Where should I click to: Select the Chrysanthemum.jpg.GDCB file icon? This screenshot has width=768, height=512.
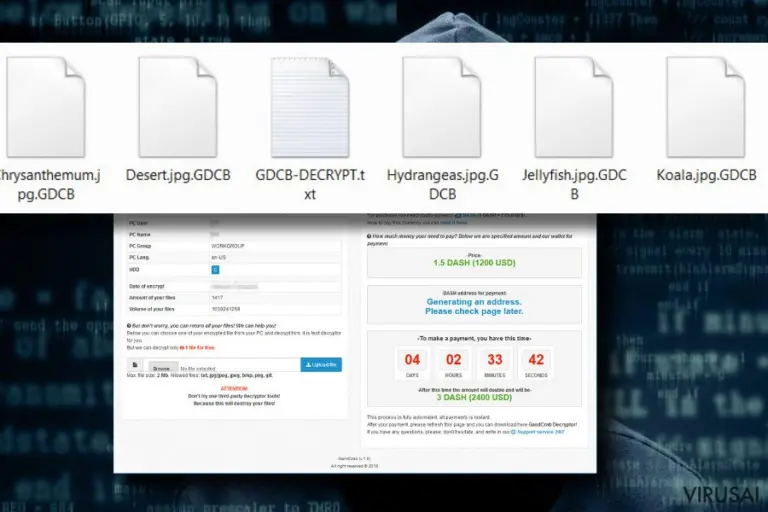tap(46, 107)
